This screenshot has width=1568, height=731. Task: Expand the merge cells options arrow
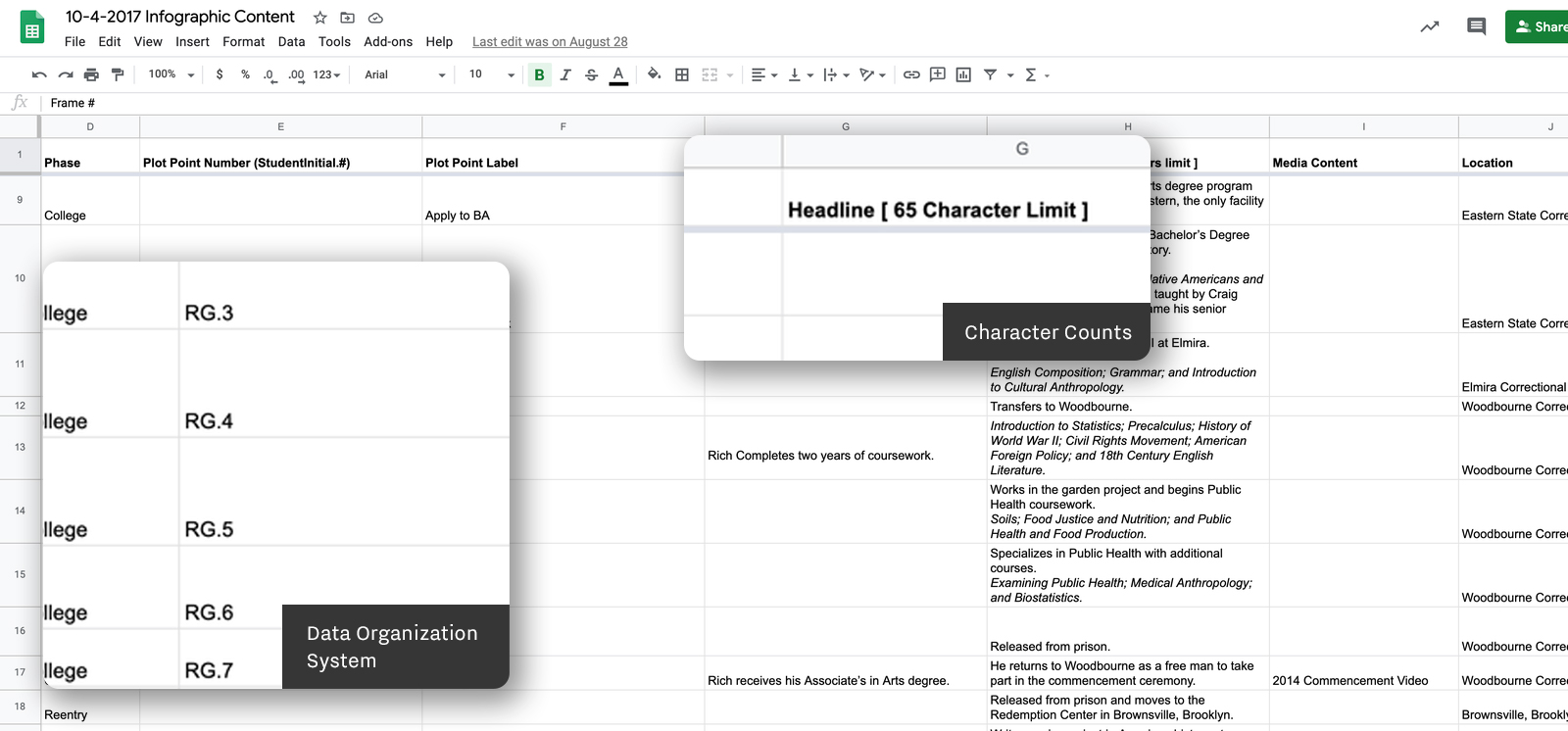pos(730,74)
